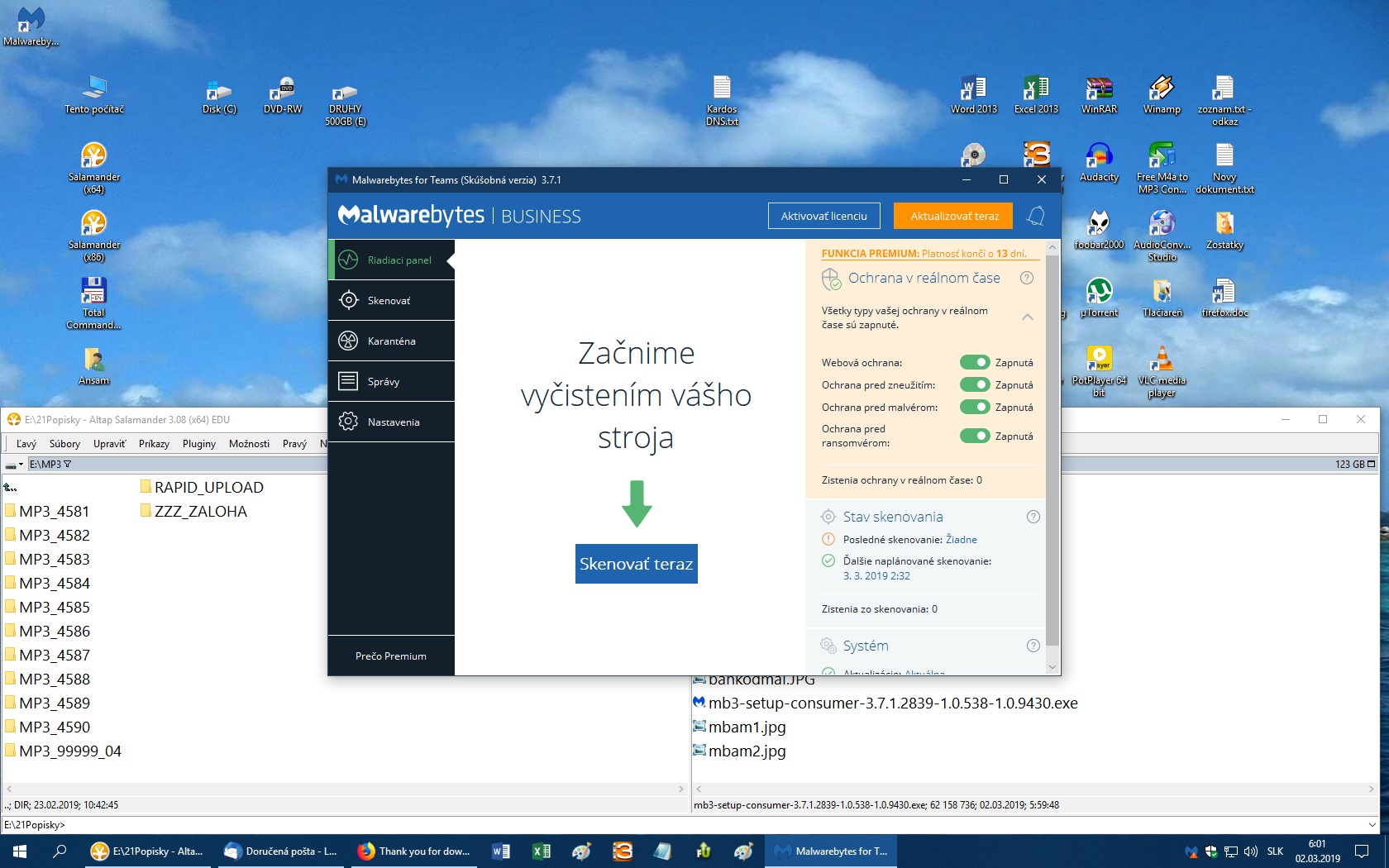Click Skenovať teraz button
The width and height of the screenshot is (1389, 868).
636,564
